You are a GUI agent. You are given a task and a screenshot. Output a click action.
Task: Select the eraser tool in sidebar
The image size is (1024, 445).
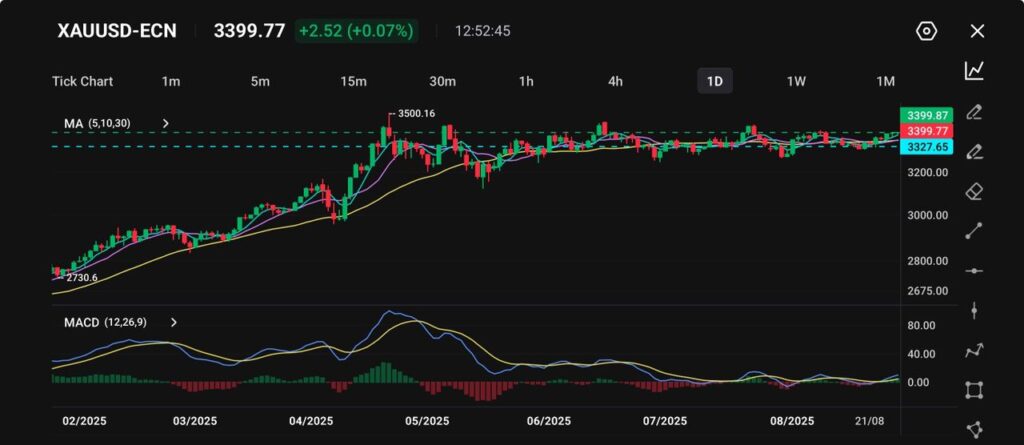974,191
